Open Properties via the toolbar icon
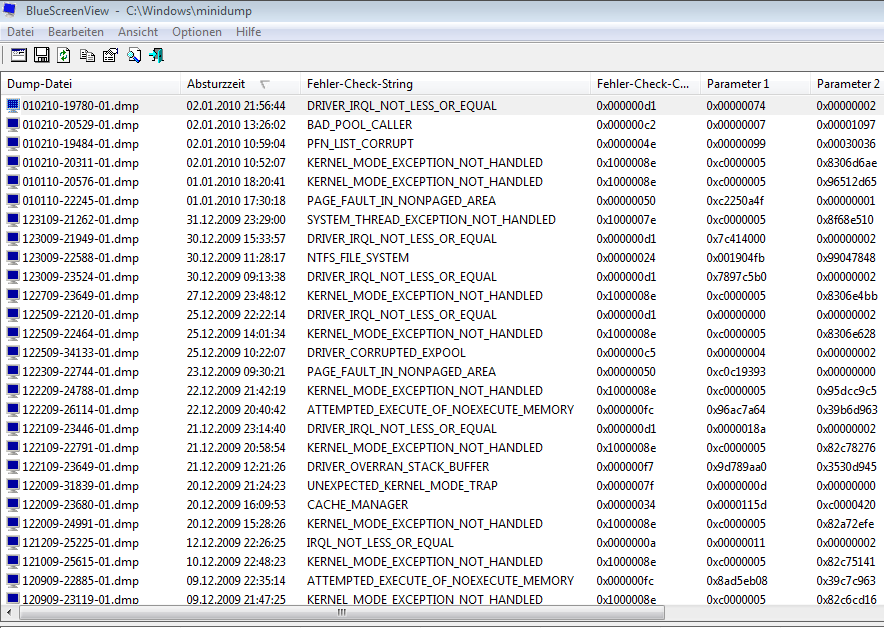 [110, 55]
